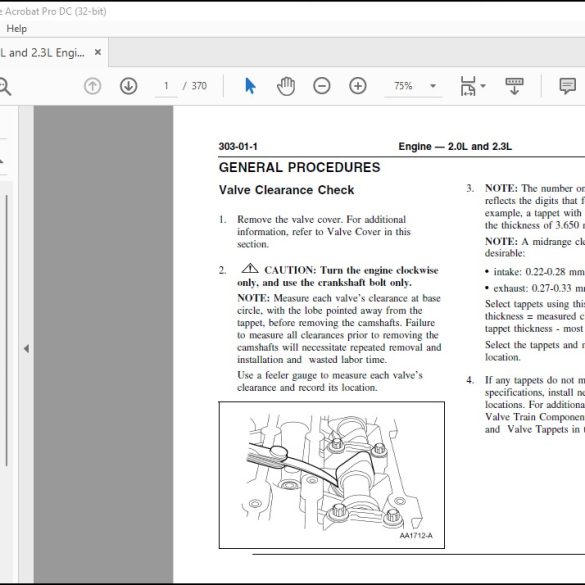
Task: Open the Help menu
Action: [16, 29]
